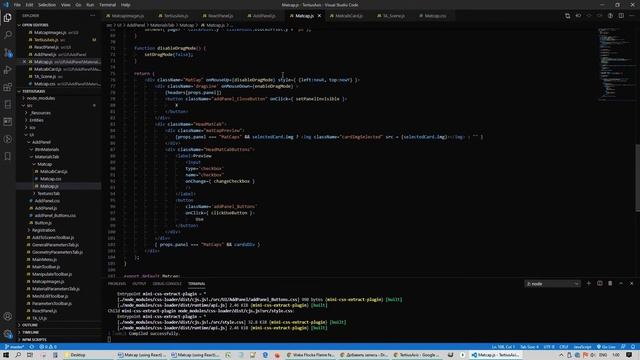Open the notifications bell in status bar
Screen dimensions: 640x360
(633, 347)
